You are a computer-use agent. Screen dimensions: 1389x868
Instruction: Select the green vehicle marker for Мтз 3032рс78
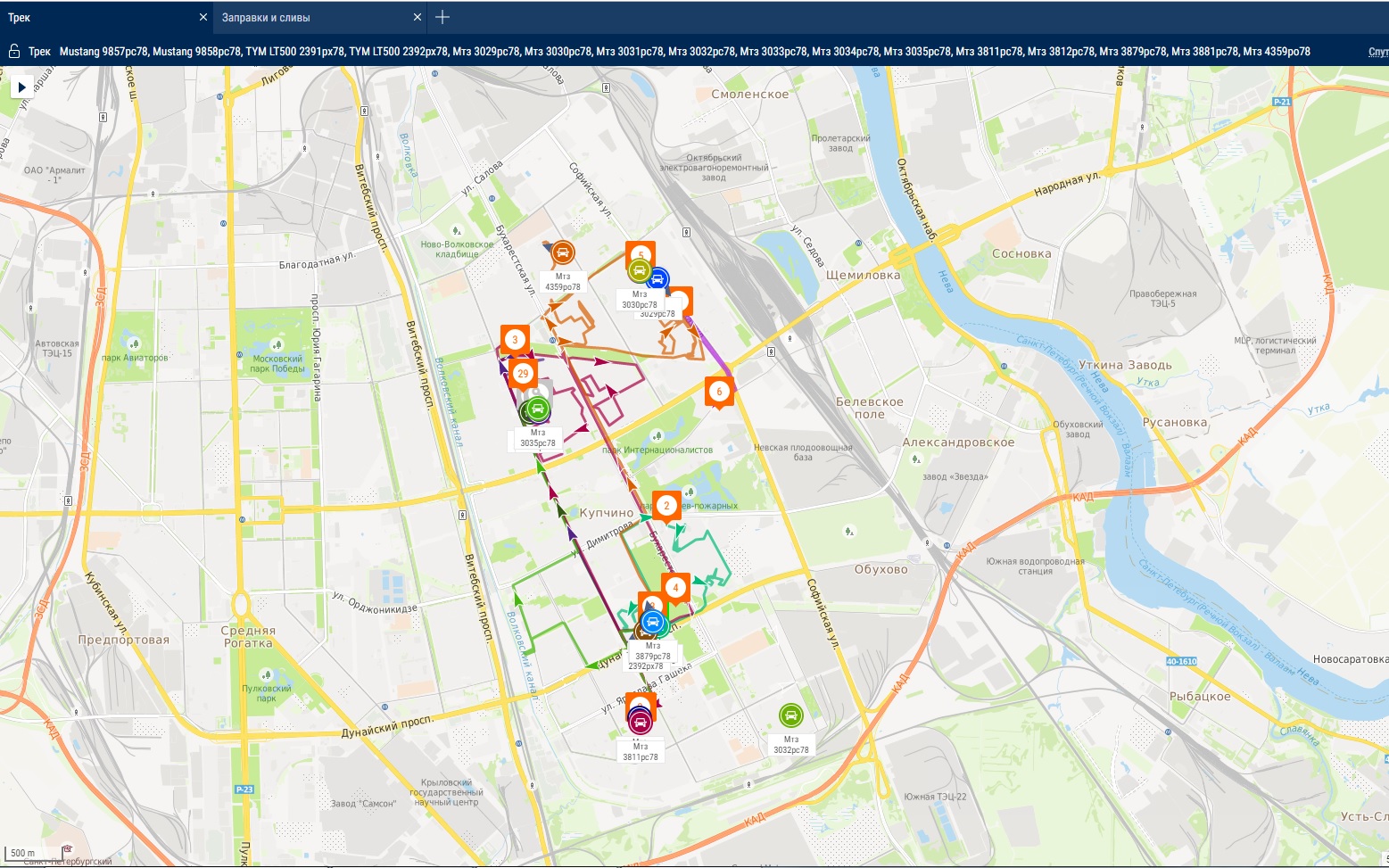click(x=790, y=715)
